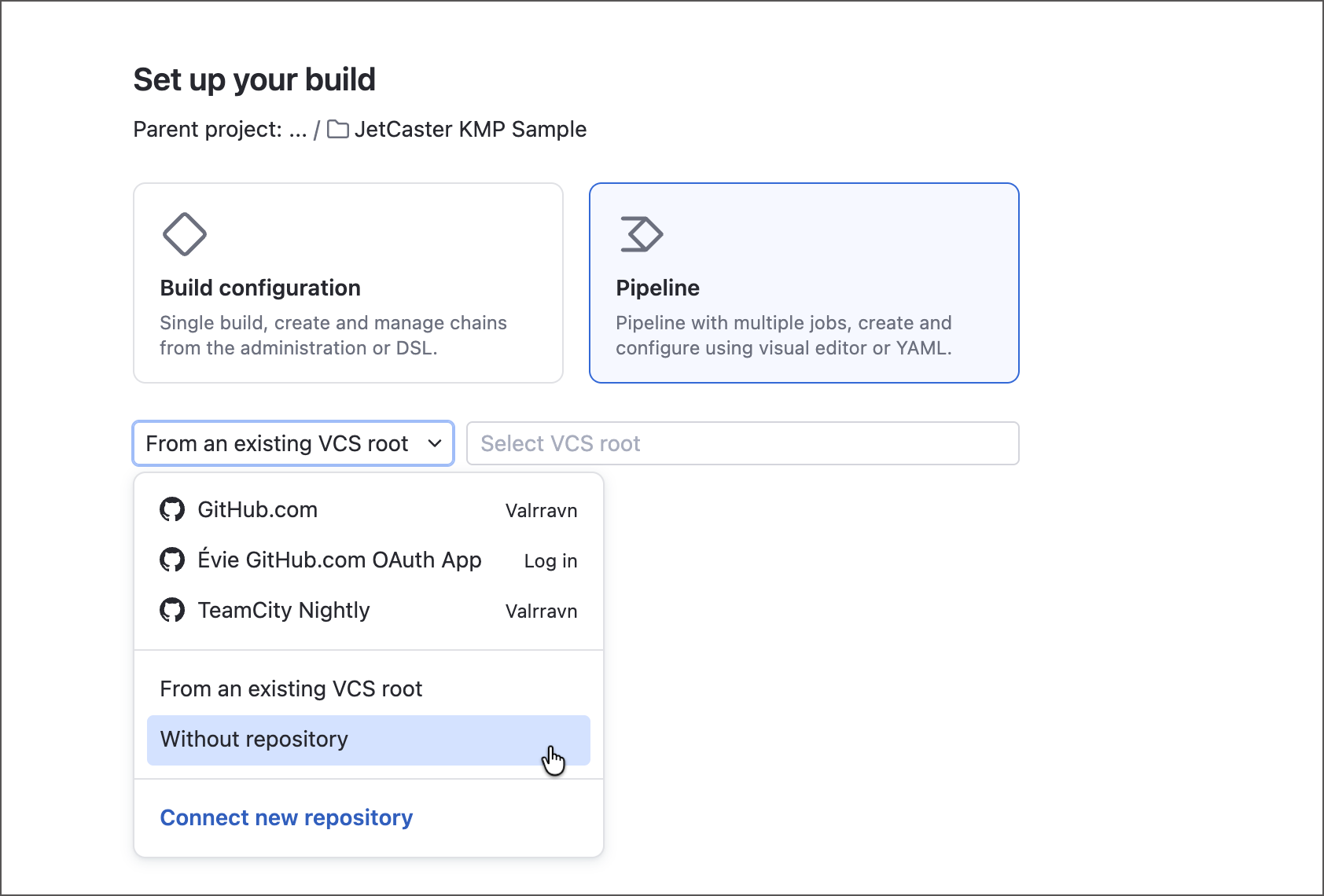This screenshot has width=1324, height=896.
Task: Click the folder icon beside JetCaster KMP Sample
Action: [338, 129]
